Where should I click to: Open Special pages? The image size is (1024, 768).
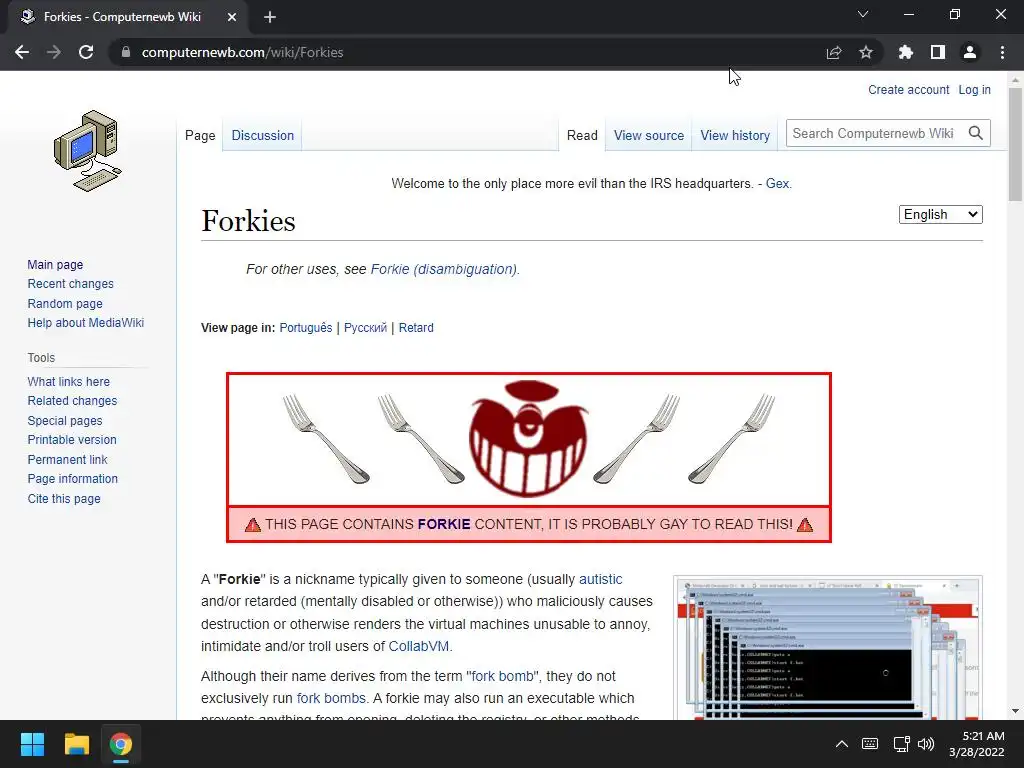point(65,421)
